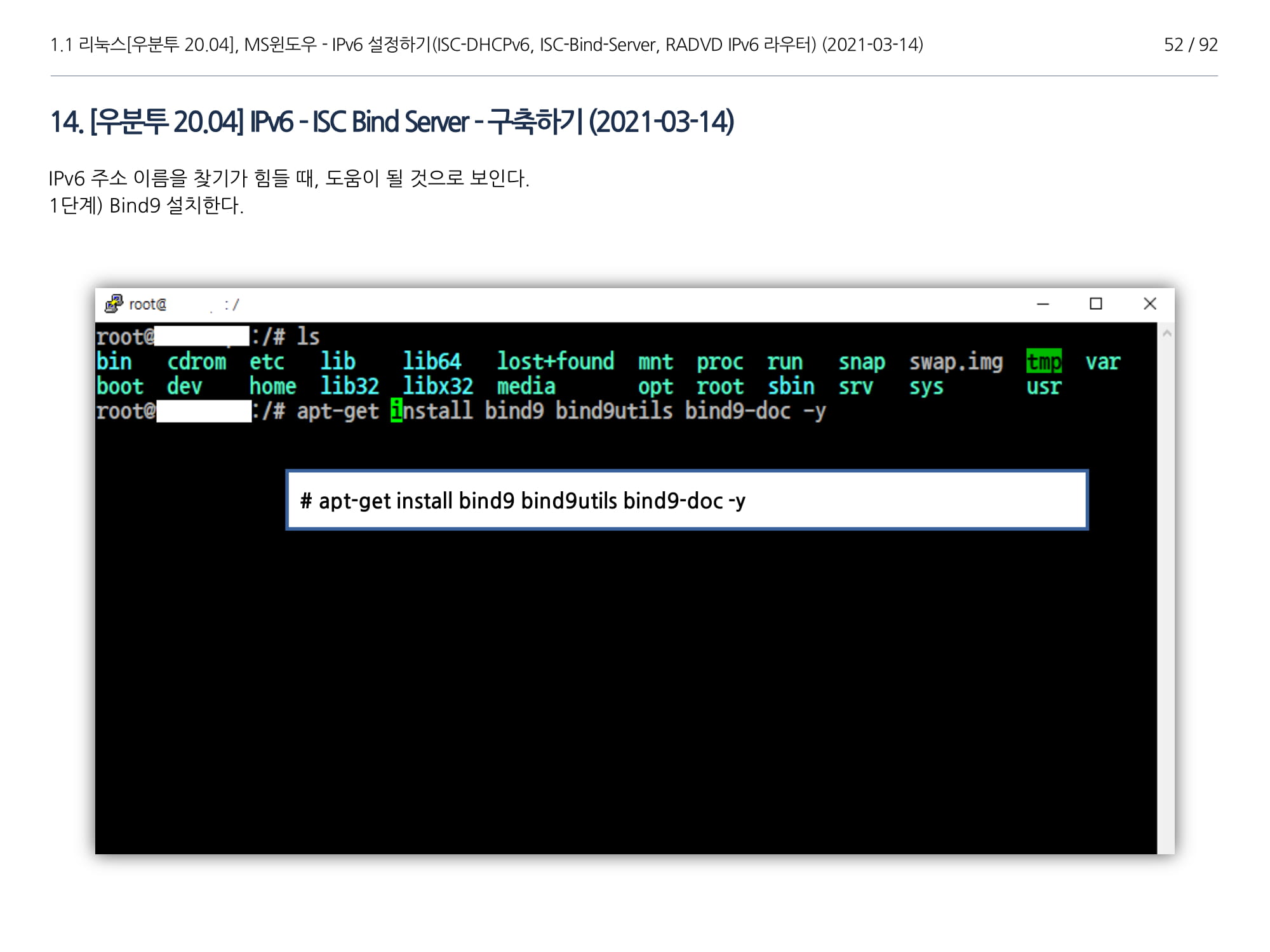The width and height of the screenshot is (1270, 952).
Task: Maximize the PuTTY terminal window
Action: coord(1096,304)
